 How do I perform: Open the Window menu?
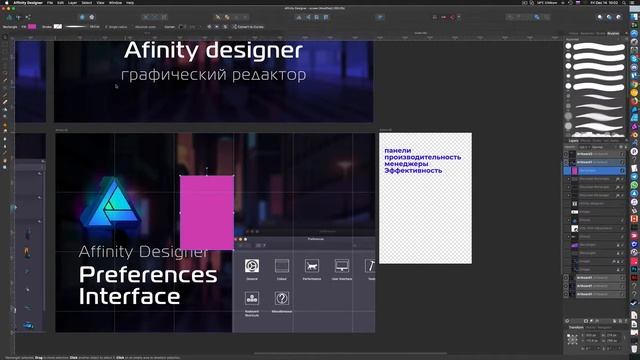tap(115, 2)
